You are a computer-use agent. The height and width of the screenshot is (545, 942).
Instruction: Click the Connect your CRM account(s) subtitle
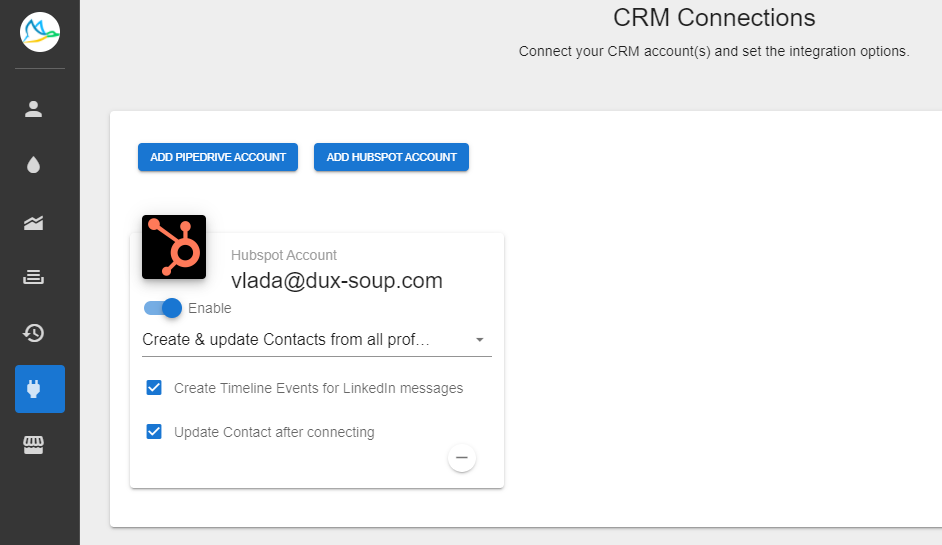(714, 52)
